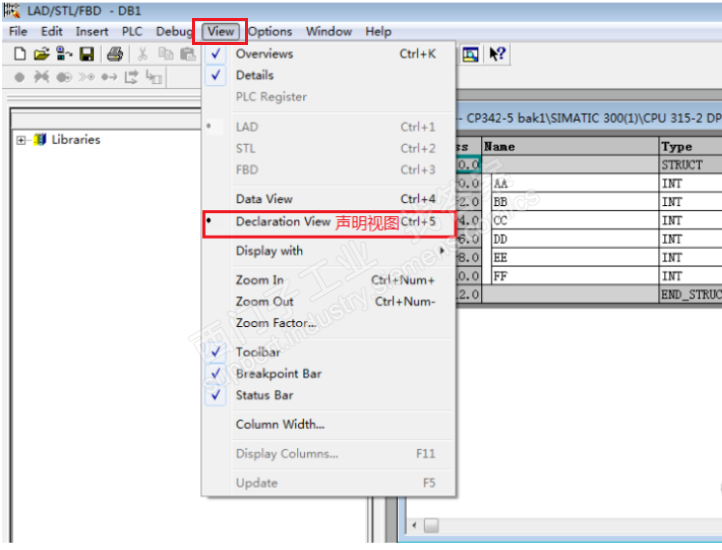Select the STL language option
This screenshot has height=550, width=722.
tap(329, 148)
